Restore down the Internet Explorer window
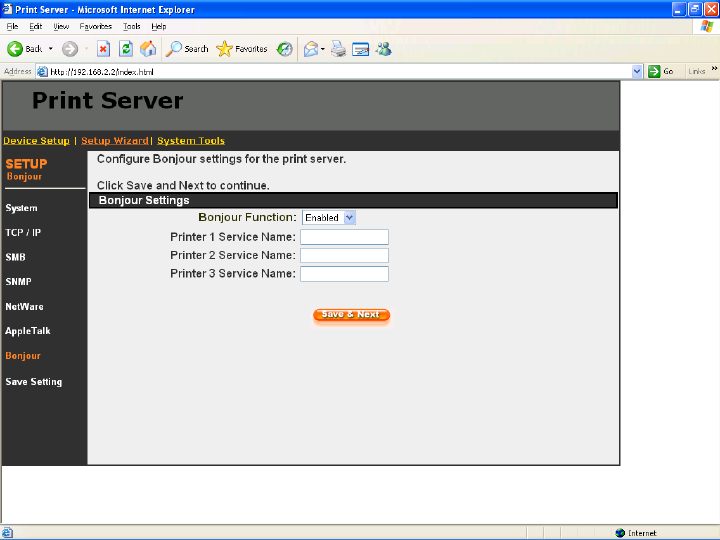Image resolution: width=720 pixels, height=540 pixels. (x=695, y=9)
